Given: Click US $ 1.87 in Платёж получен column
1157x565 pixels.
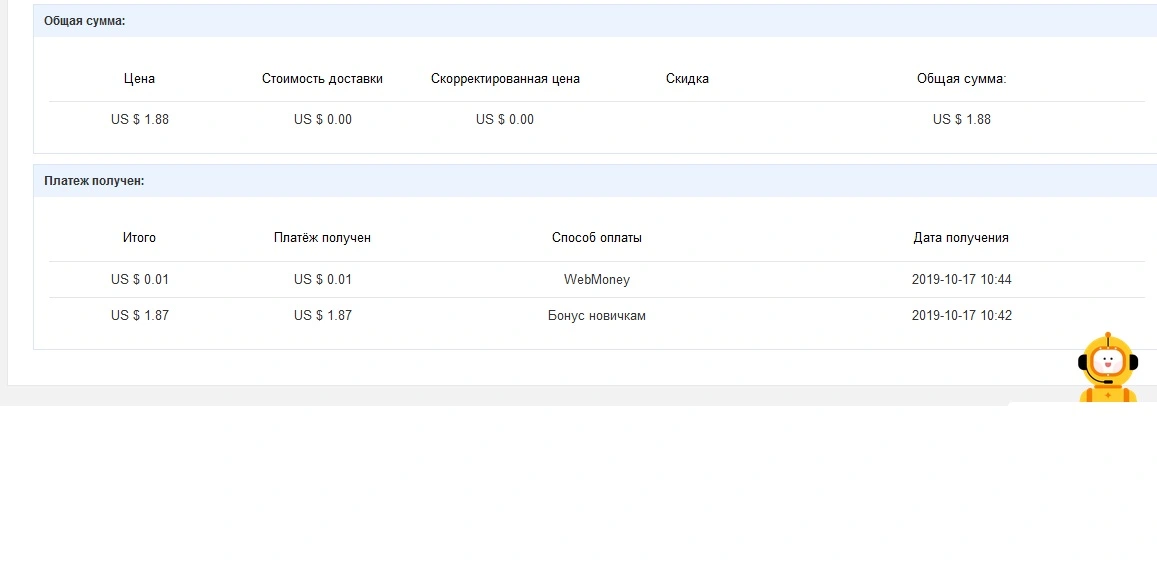Looking at the screenshot, I should (322, 316).
